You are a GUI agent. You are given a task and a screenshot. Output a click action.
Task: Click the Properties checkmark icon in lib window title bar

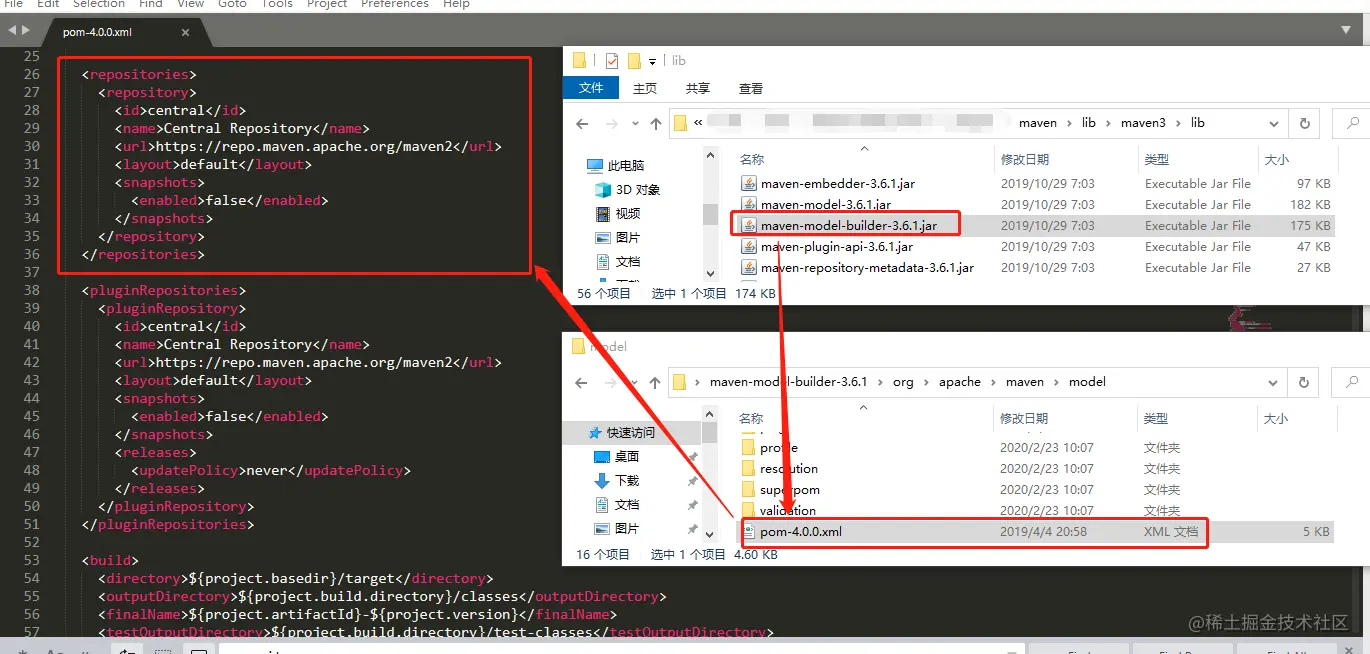click(x=612, y=60)
